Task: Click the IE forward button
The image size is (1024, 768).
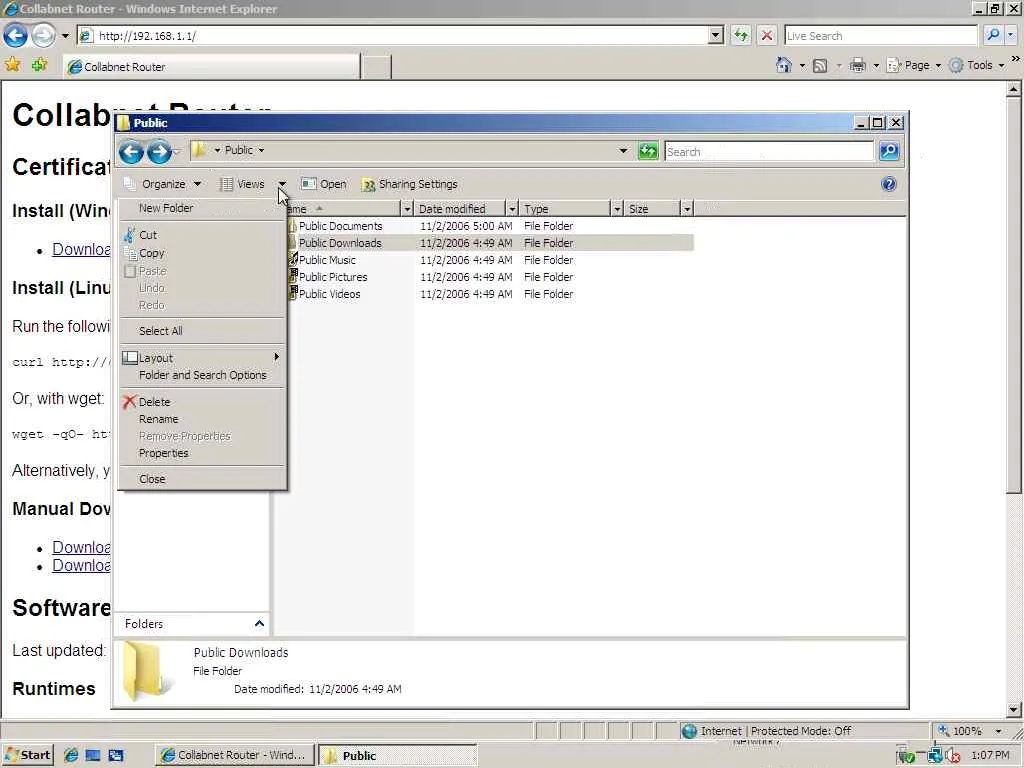Action: [43, 35]
